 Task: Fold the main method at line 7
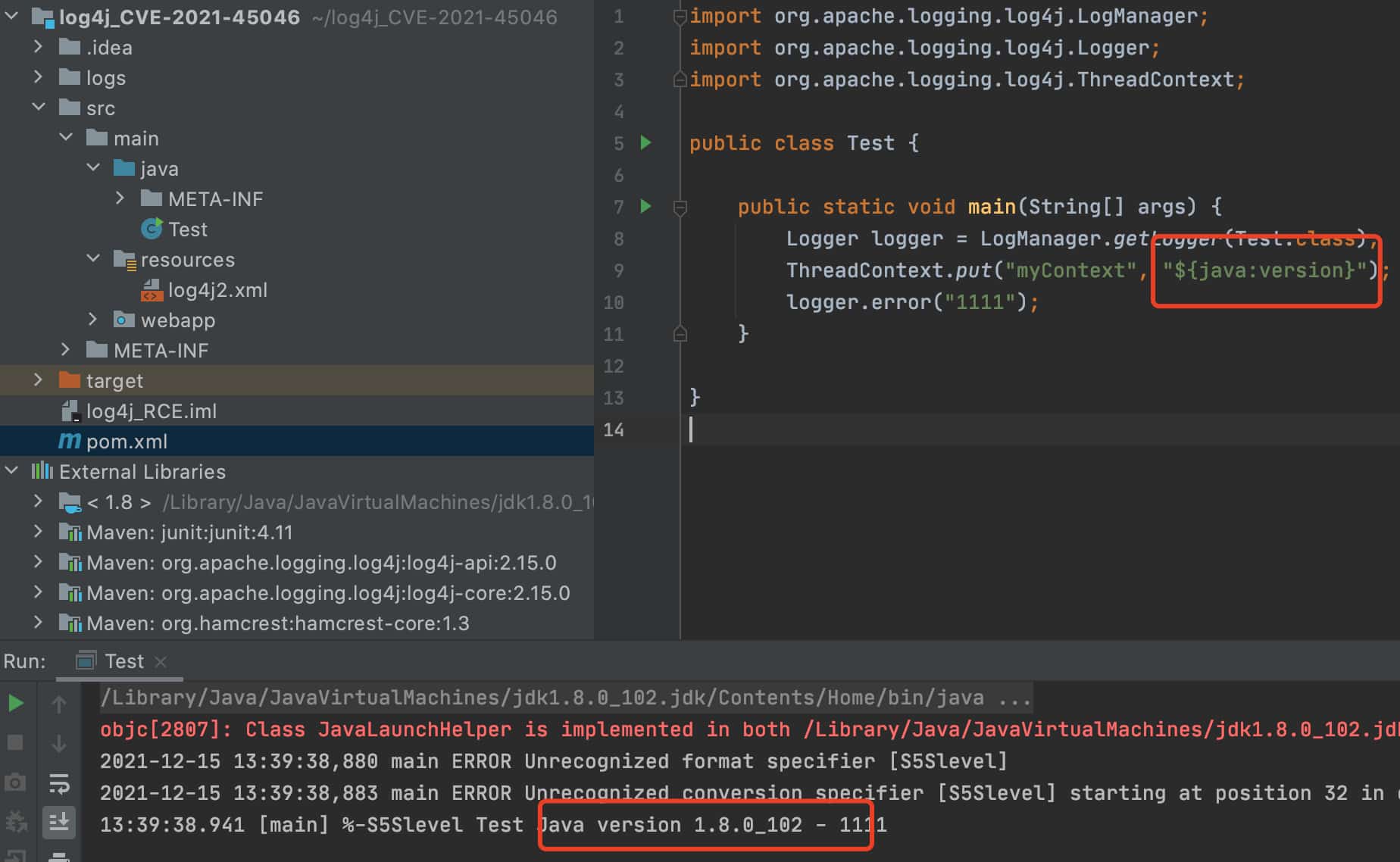680,207
